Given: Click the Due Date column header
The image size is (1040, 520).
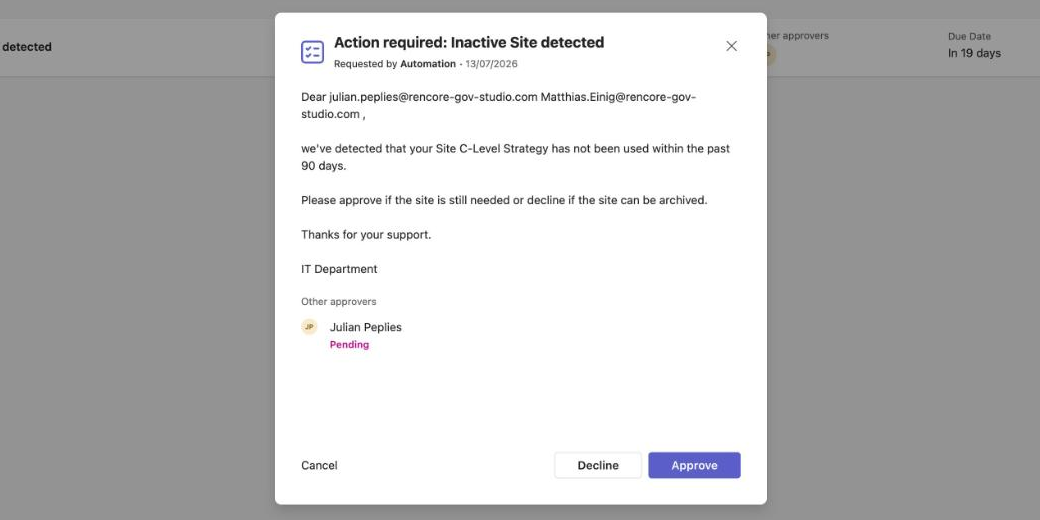Looking at the screenshot, I should tap(969, 36).
